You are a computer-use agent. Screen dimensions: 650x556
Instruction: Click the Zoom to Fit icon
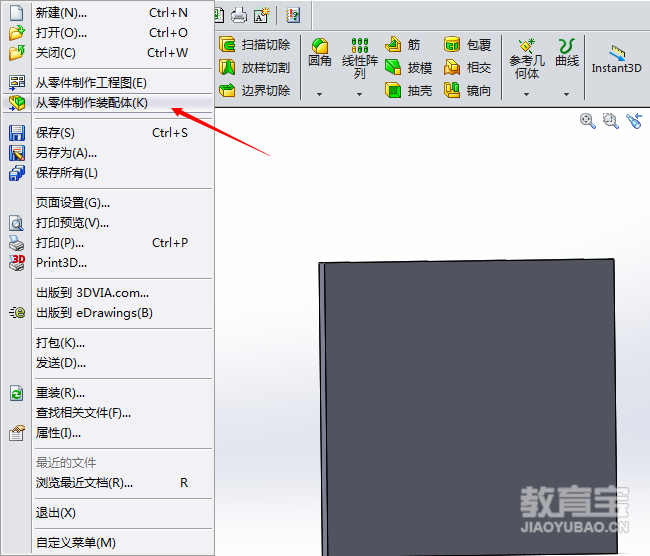pos(588,121)
